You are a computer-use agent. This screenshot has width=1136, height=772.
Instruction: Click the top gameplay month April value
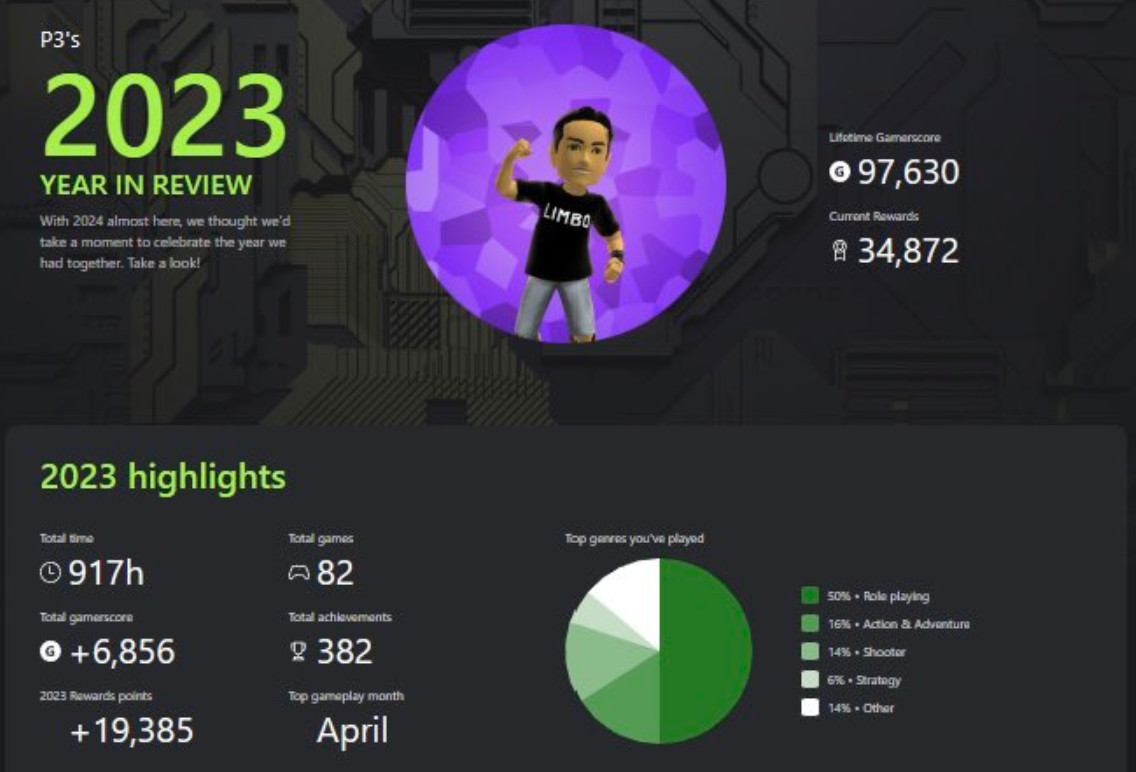[353, 730]
